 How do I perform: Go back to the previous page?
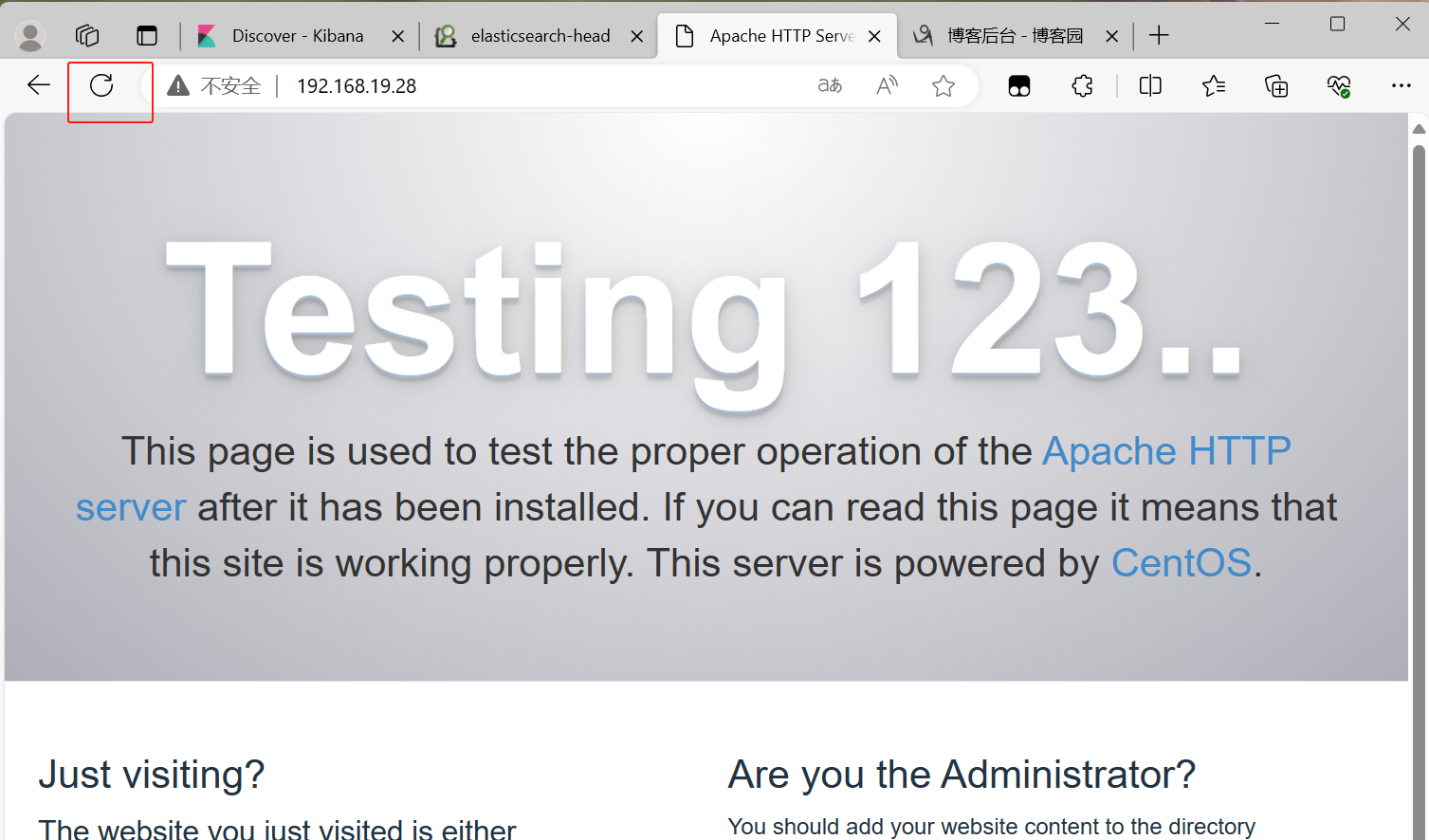[x=39, y=85]
